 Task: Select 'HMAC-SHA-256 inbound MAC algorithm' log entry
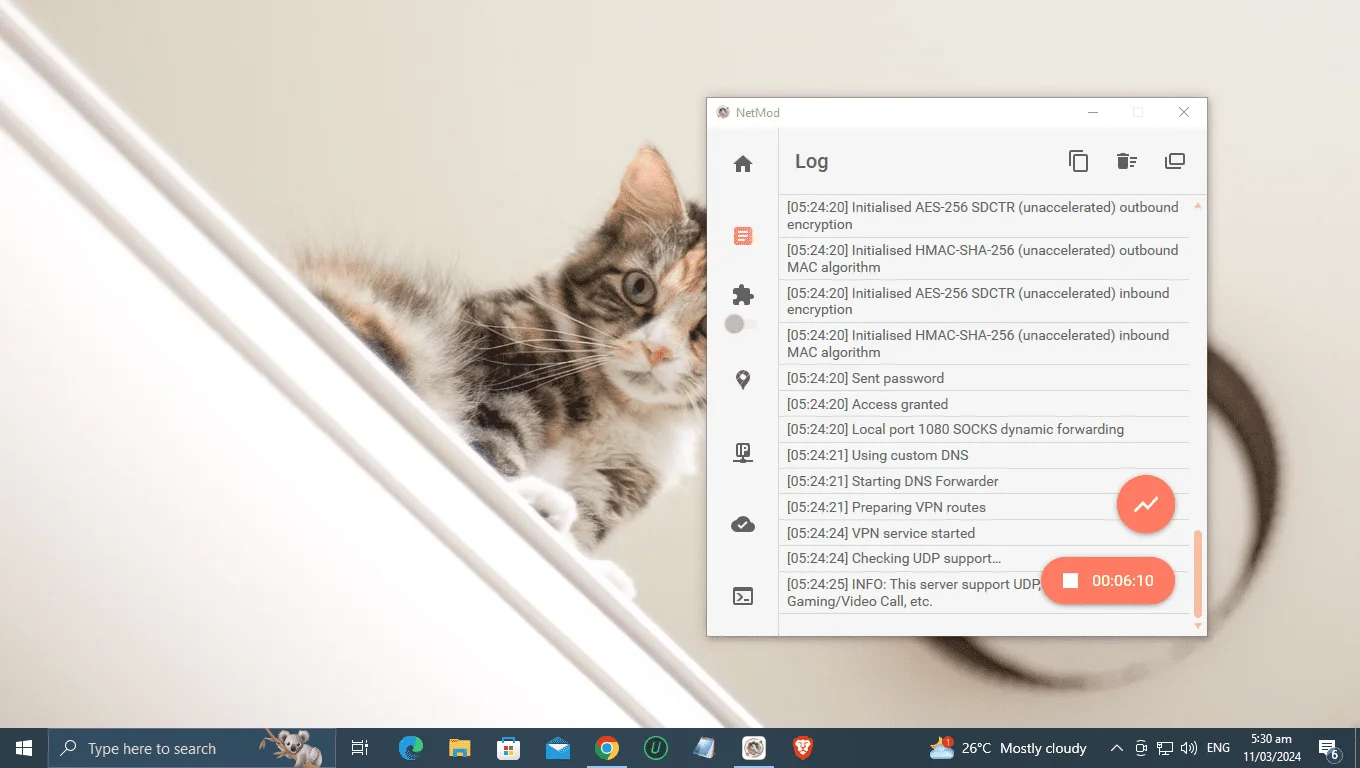point(984,344)
